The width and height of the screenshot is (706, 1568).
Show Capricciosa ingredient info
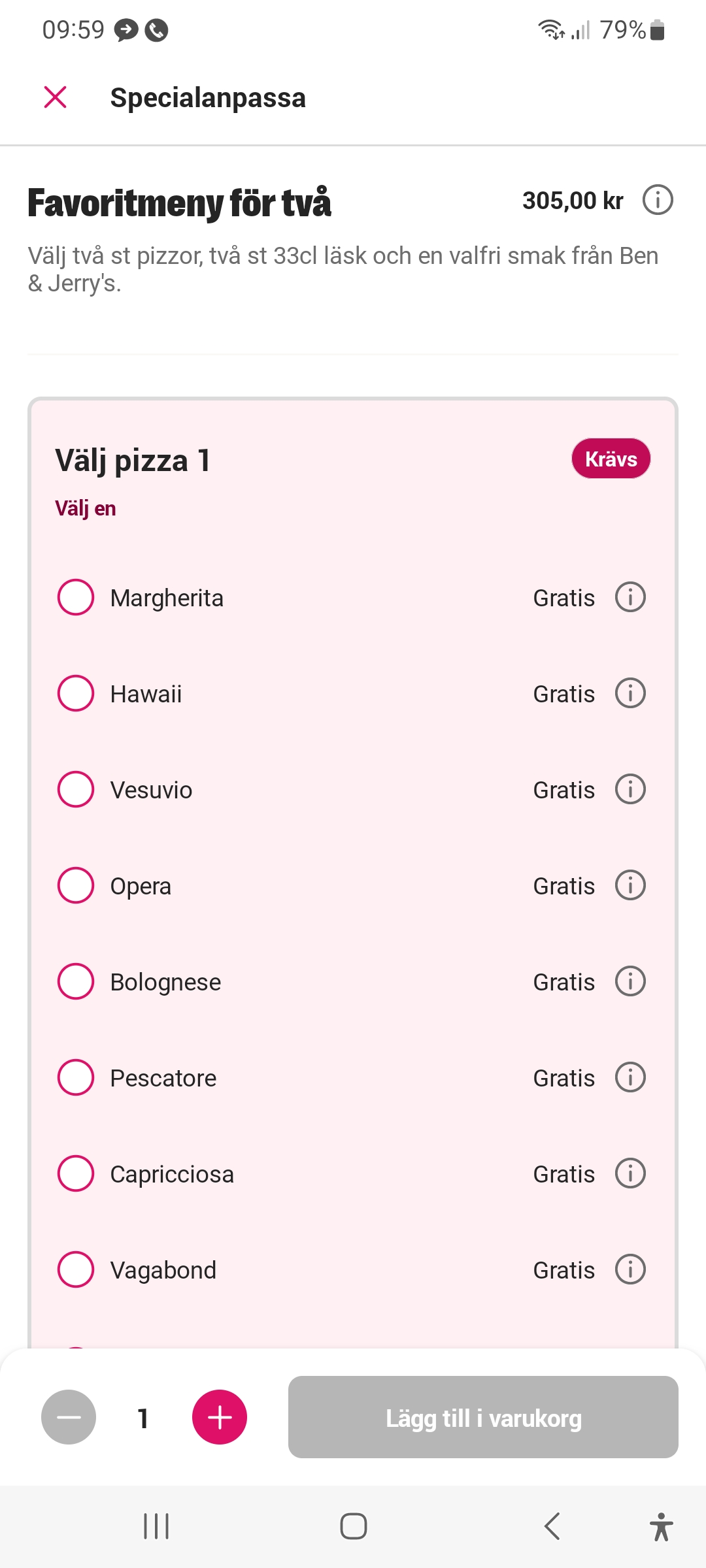pyautogui.click(x=630, y=1173)
